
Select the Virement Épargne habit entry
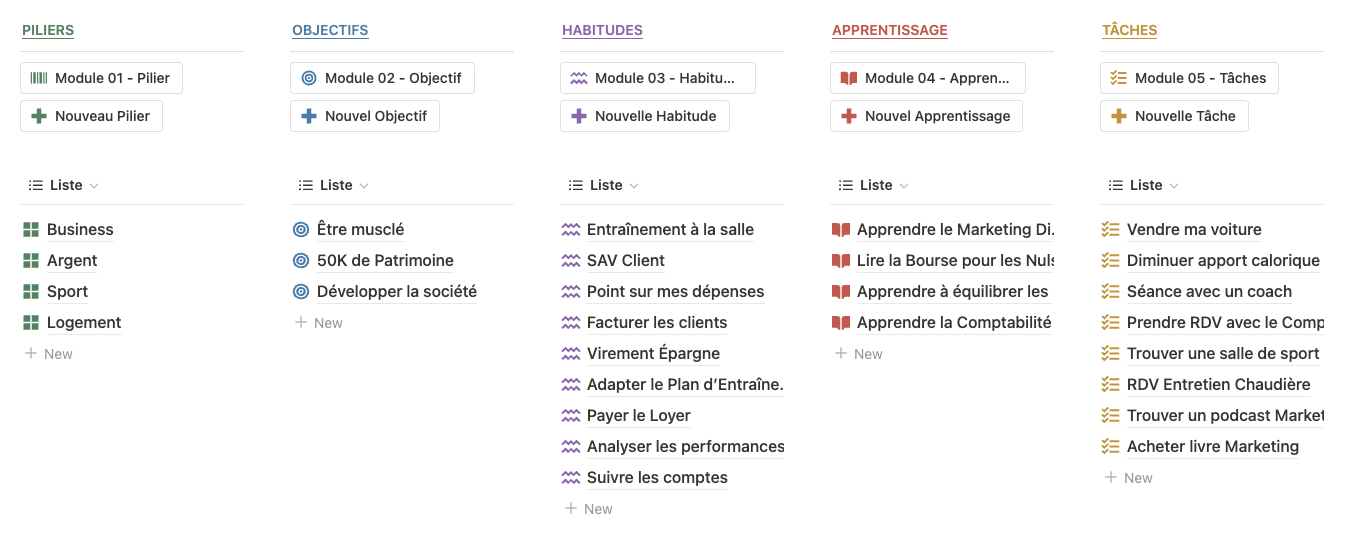point(653,354)
